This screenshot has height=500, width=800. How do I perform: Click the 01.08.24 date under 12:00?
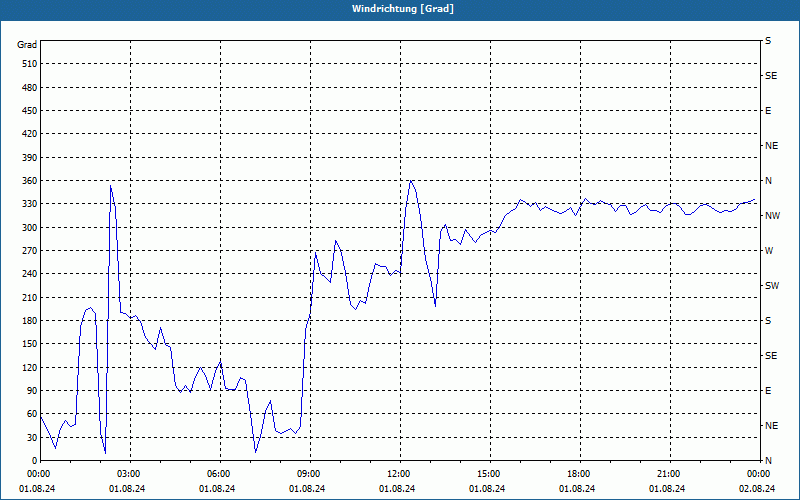(x=397, y=489)
